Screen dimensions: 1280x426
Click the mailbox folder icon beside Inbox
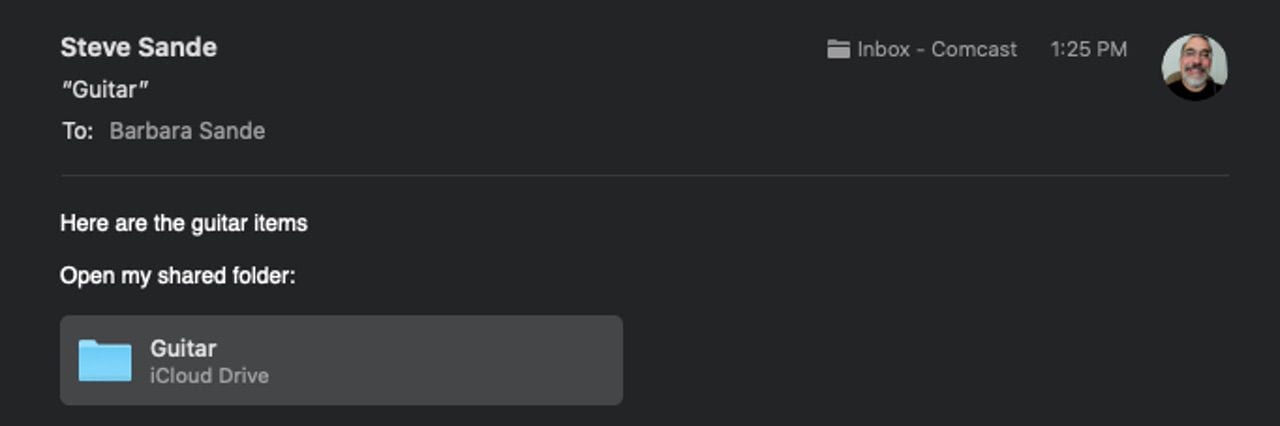pyautogui.click(x=838, y=49)
